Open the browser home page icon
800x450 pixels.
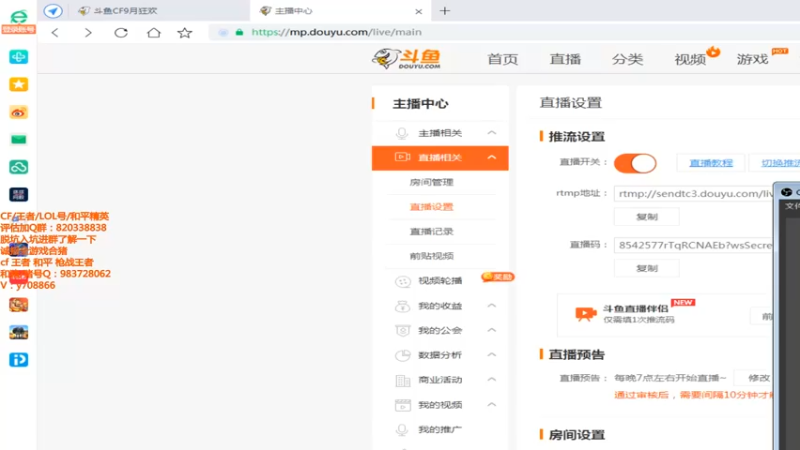coord(154,33)
